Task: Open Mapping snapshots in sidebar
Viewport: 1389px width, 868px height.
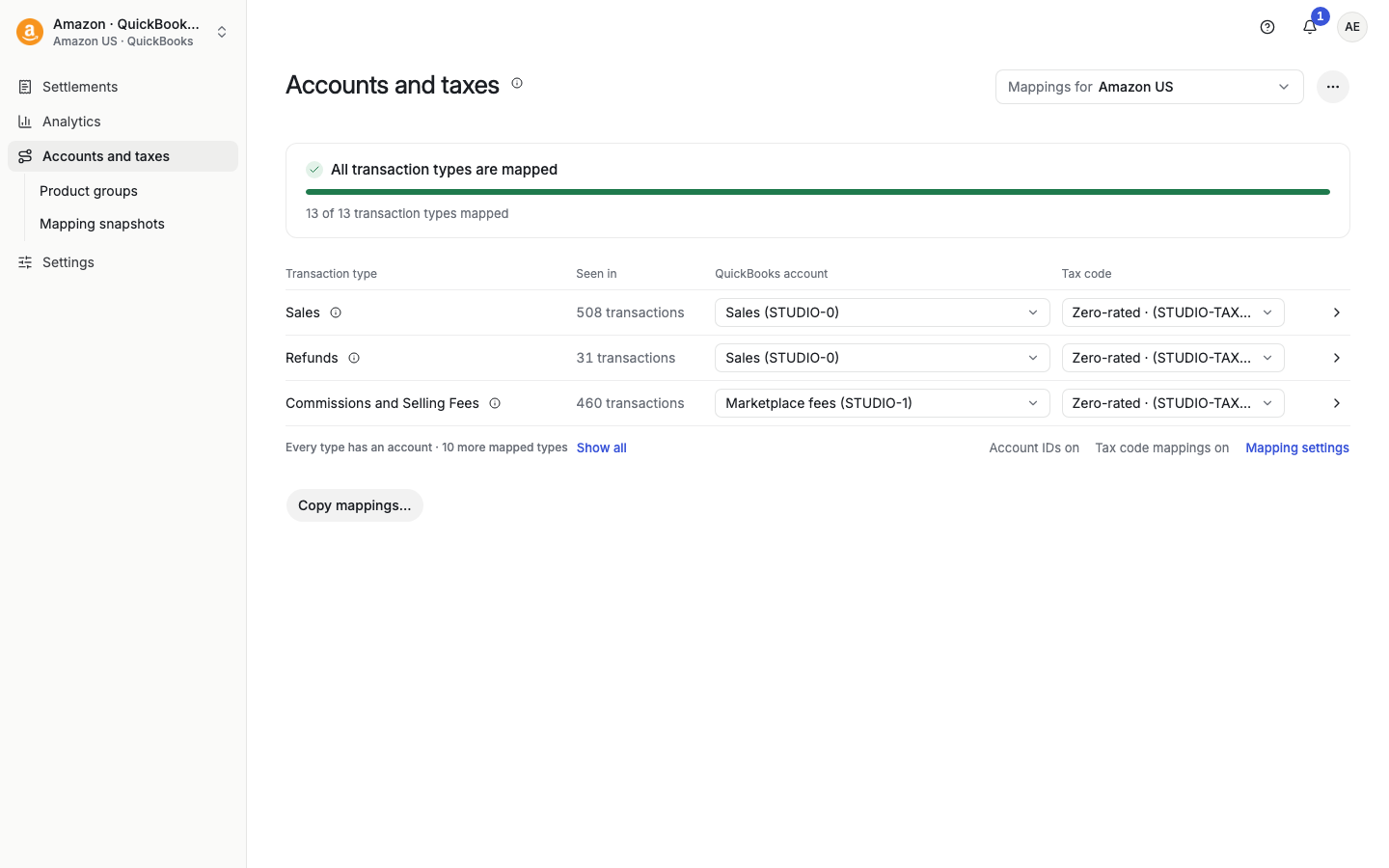Action: pos(102,224)
